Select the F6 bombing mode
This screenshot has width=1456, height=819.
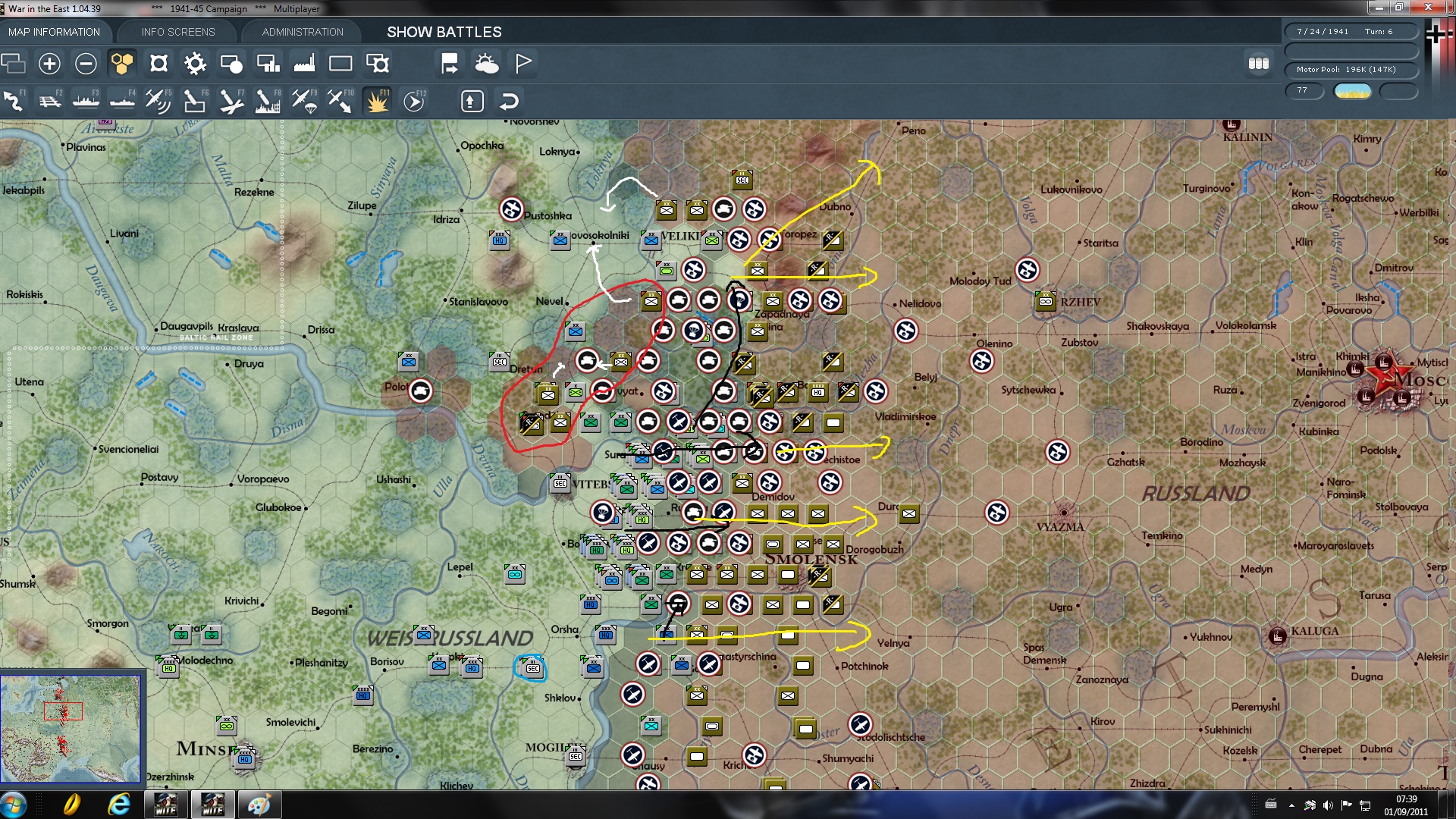(x=195, y=101)
